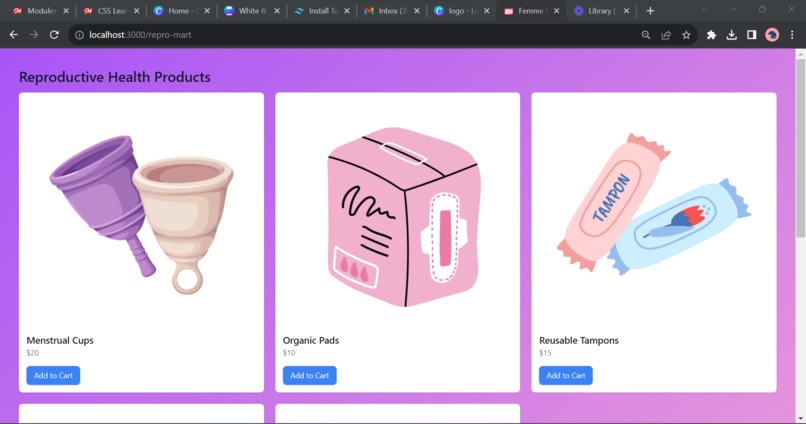Click the Organic Pads product title
The height and width of the screenshot is (424, 806).
310,340
